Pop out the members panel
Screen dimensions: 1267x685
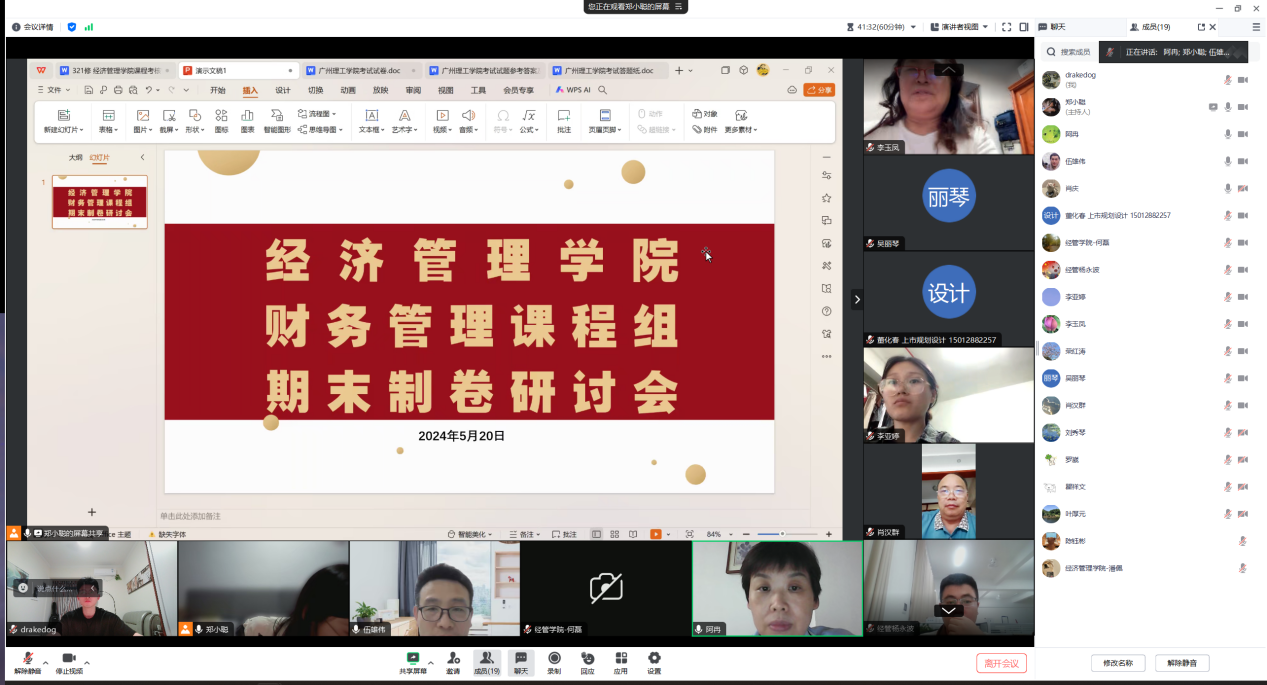tap(1200, 27)
